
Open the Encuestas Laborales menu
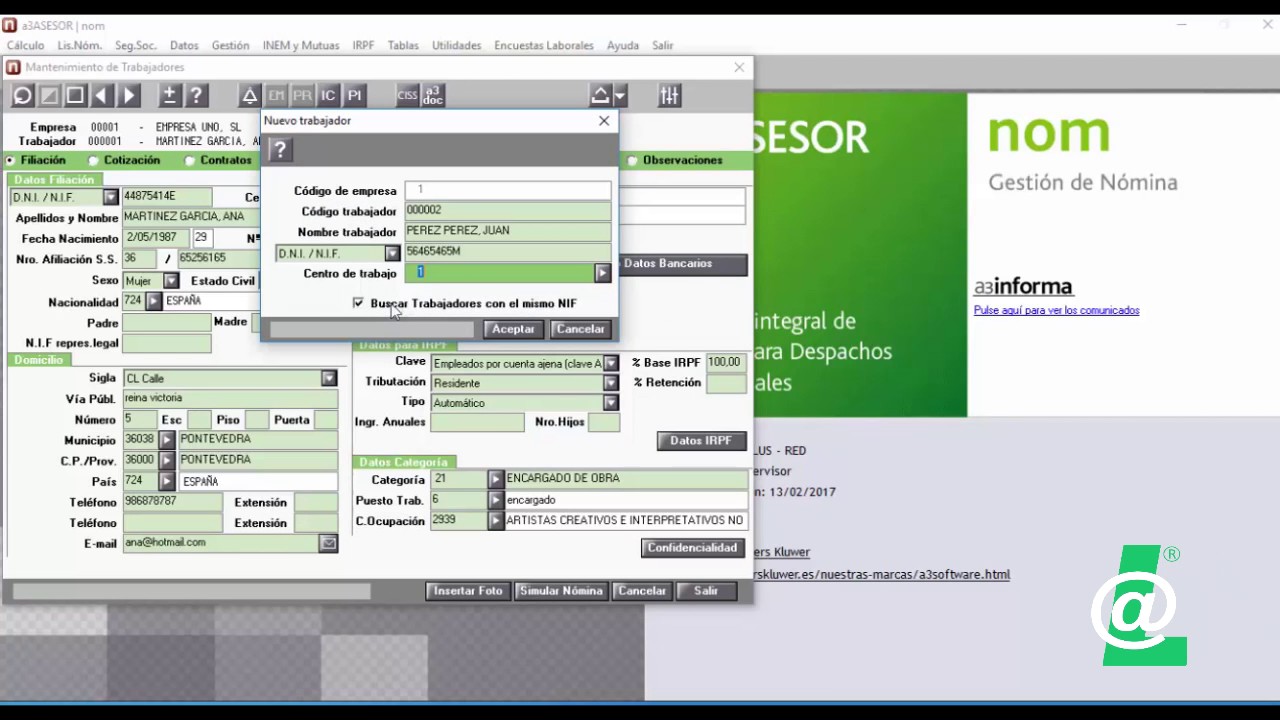tap(544, 45)
